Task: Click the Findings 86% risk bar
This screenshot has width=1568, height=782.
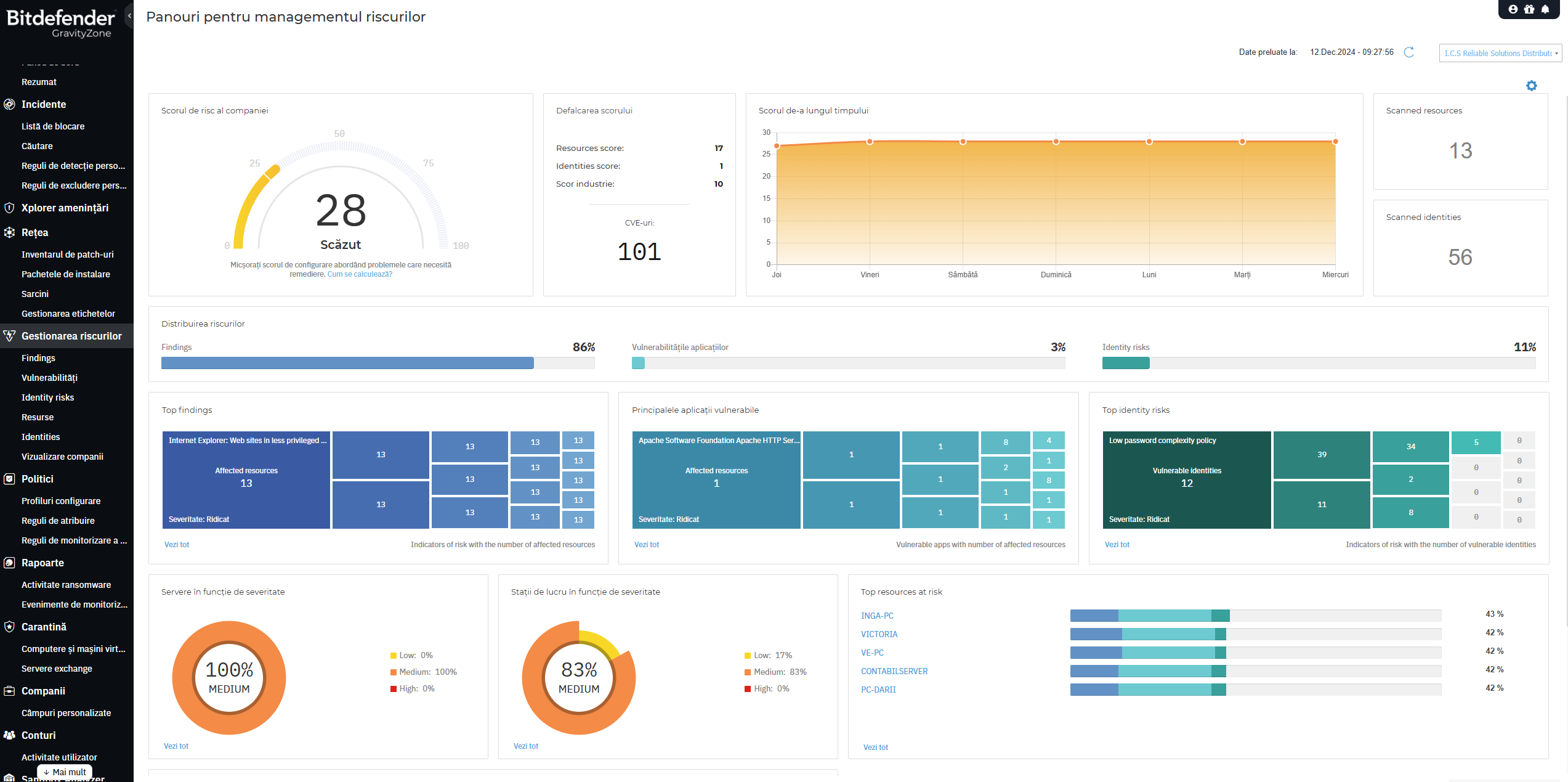Action: pos(378,363)
